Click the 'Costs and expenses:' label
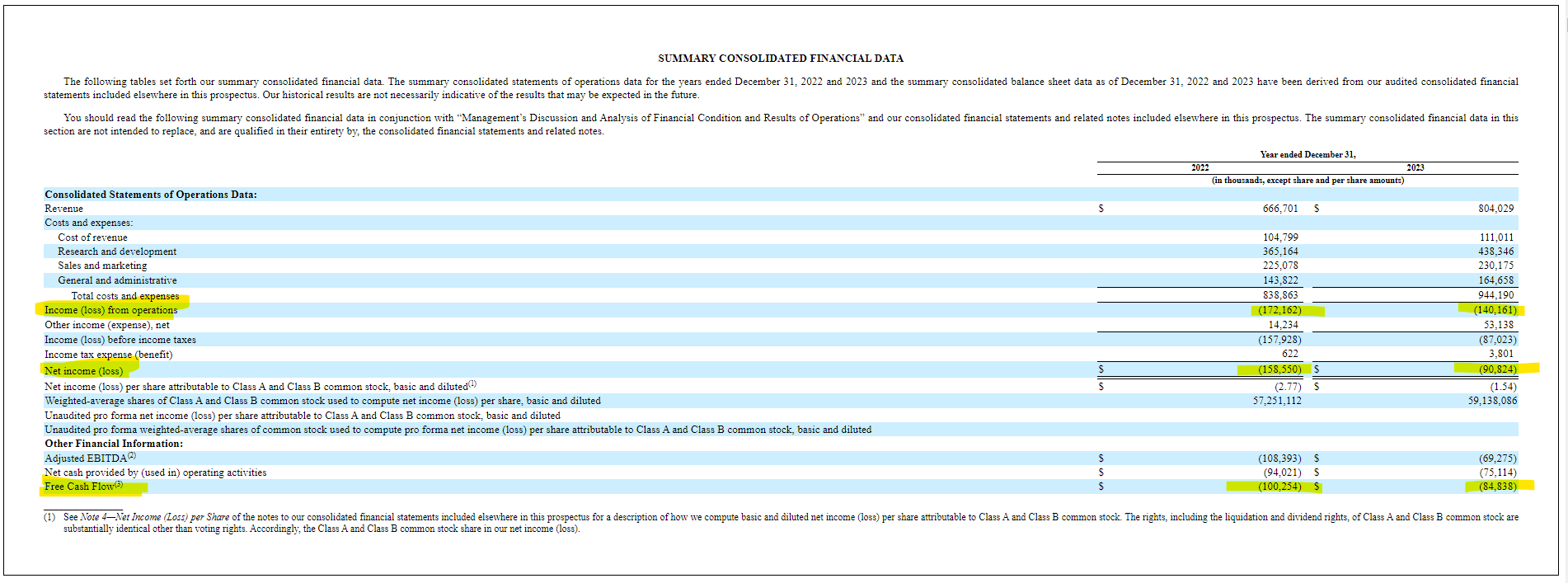1568x583 pixels. click(x=89, y=223)
